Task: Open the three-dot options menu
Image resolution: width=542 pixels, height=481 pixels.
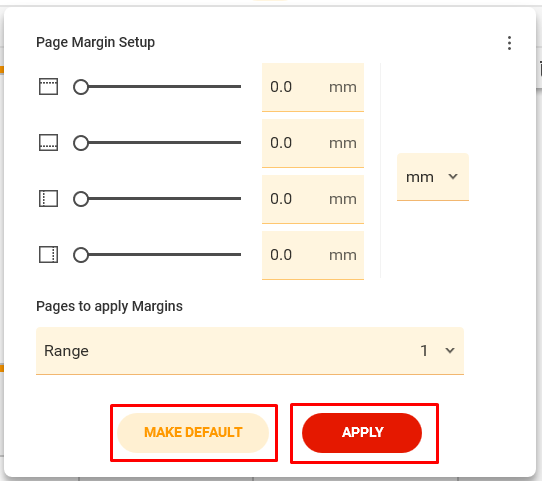Action: (509, 43)
